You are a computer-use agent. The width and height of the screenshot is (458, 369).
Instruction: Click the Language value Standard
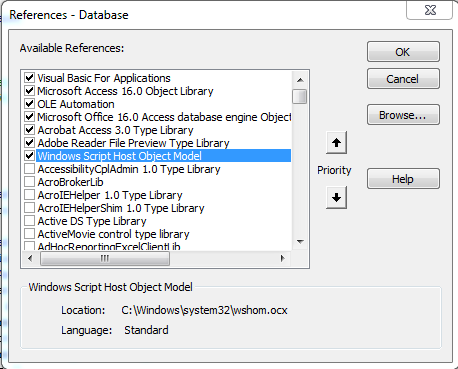click(146, 330)
